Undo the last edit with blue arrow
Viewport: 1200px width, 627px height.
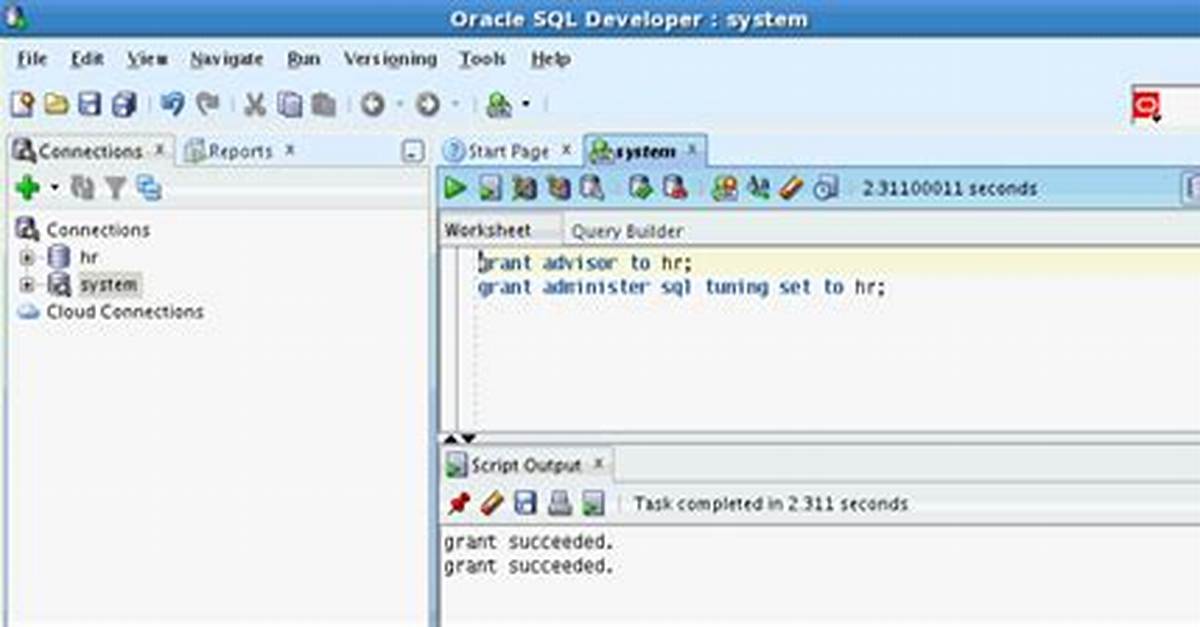(x=173, y=104)
